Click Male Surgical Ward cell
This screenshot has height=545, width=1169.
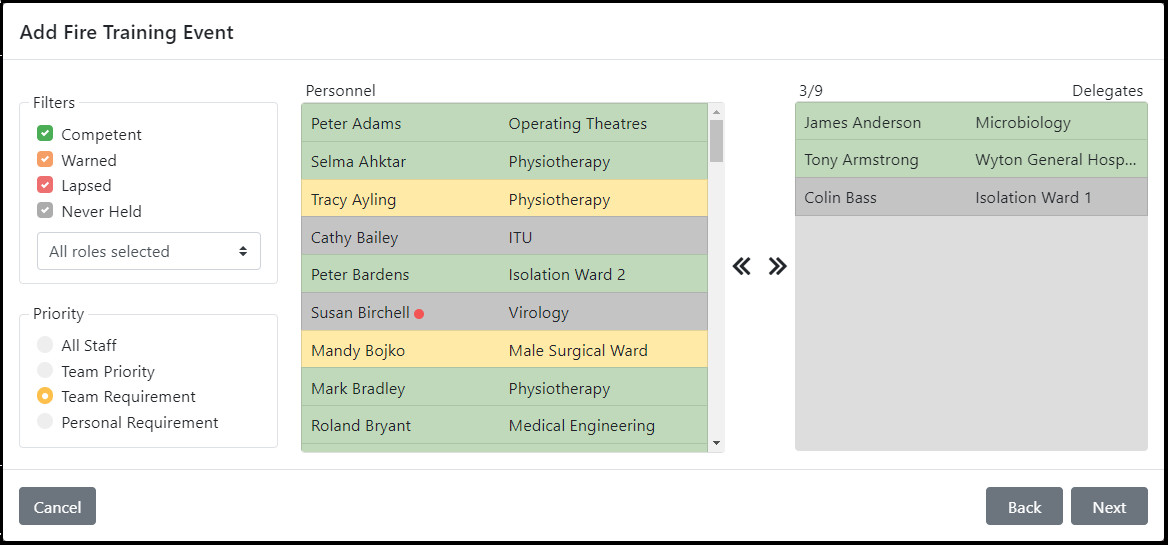pos(578,350)
